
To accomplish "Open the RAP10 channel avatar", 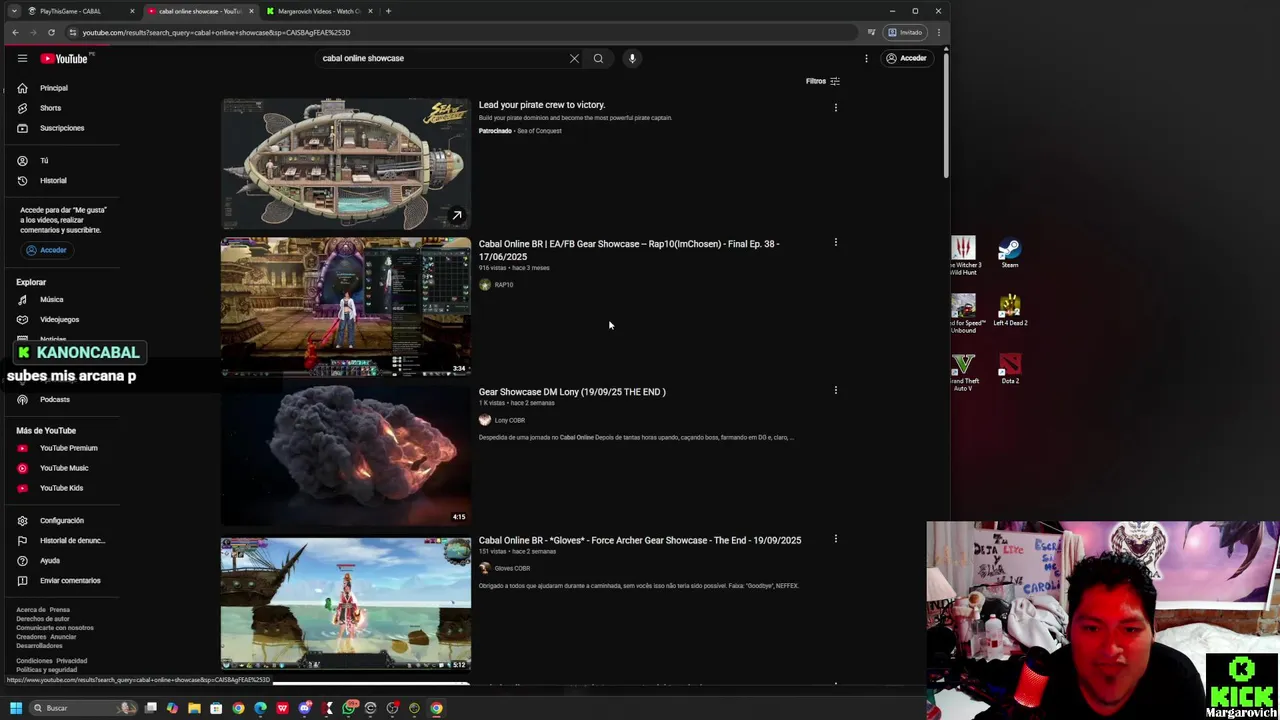I will coord(485,285).
